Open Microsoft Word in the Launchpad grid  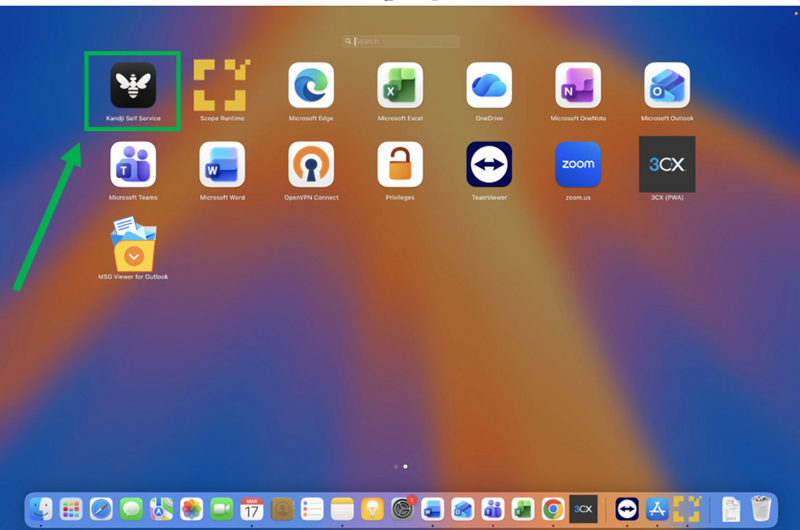tap(222, 164)
